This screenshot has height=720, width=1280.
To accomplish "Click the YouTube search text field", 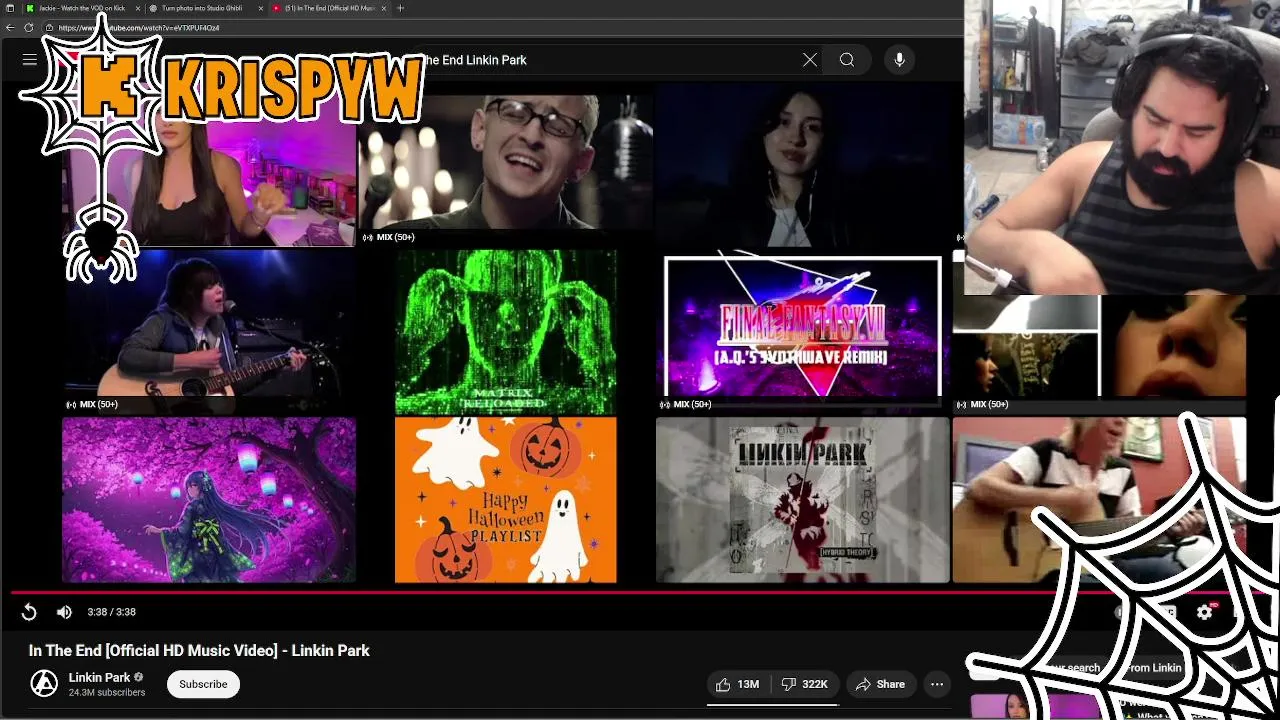I will point(600,60).
